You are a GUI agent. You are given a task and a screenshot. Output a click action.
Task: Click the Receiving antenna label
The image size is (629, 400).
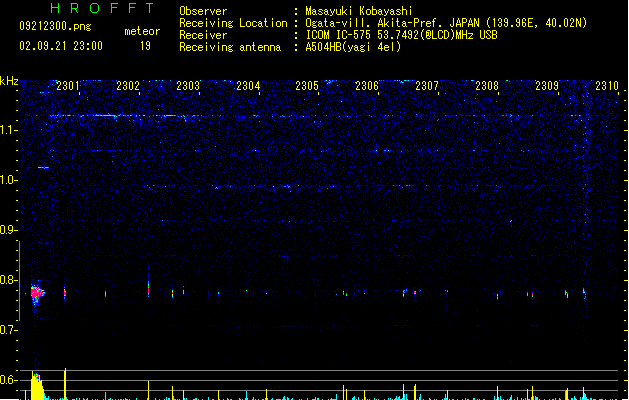[x=230, y=47]
